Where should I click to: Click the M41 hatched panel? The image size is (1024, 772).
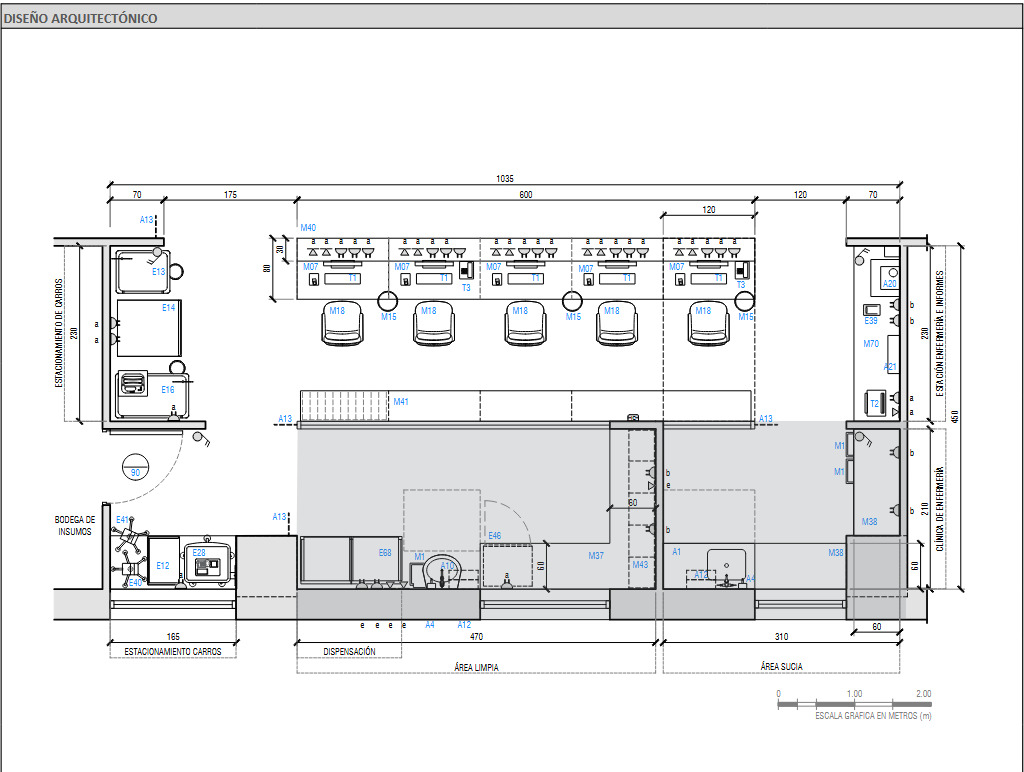342,406
